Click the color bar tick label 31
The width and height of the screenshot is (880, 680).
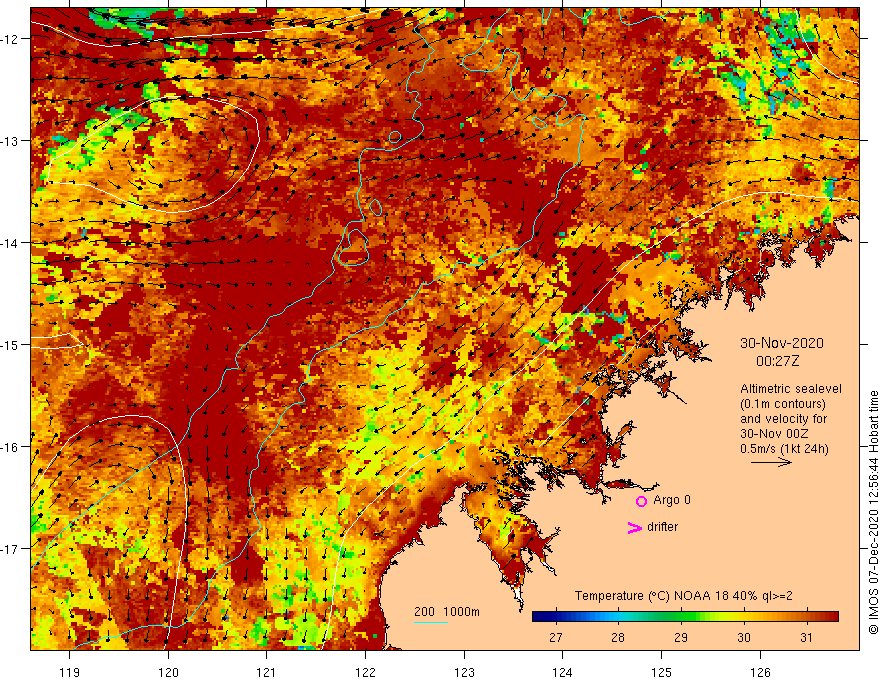pos(806,637)
